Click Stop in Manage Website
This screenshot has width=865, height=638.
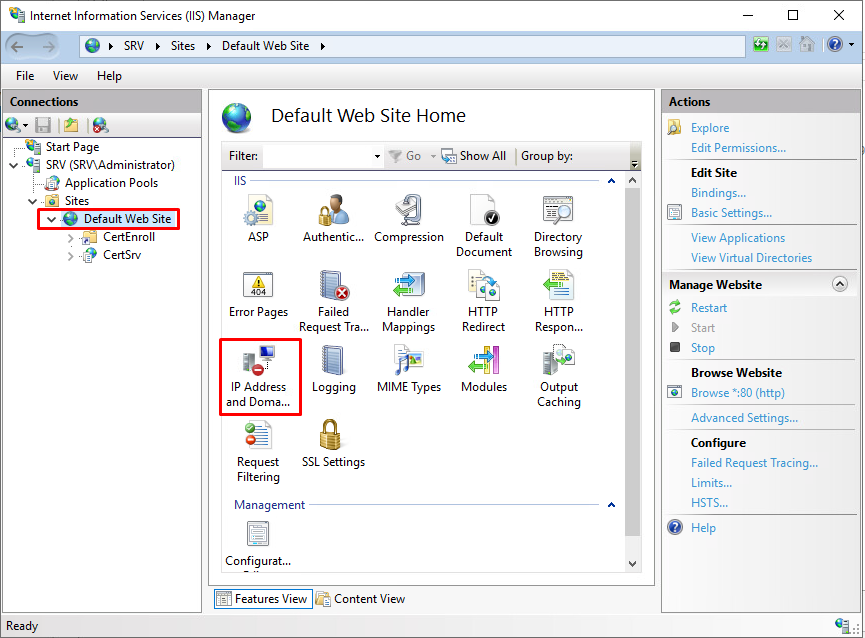pos(703,348)
